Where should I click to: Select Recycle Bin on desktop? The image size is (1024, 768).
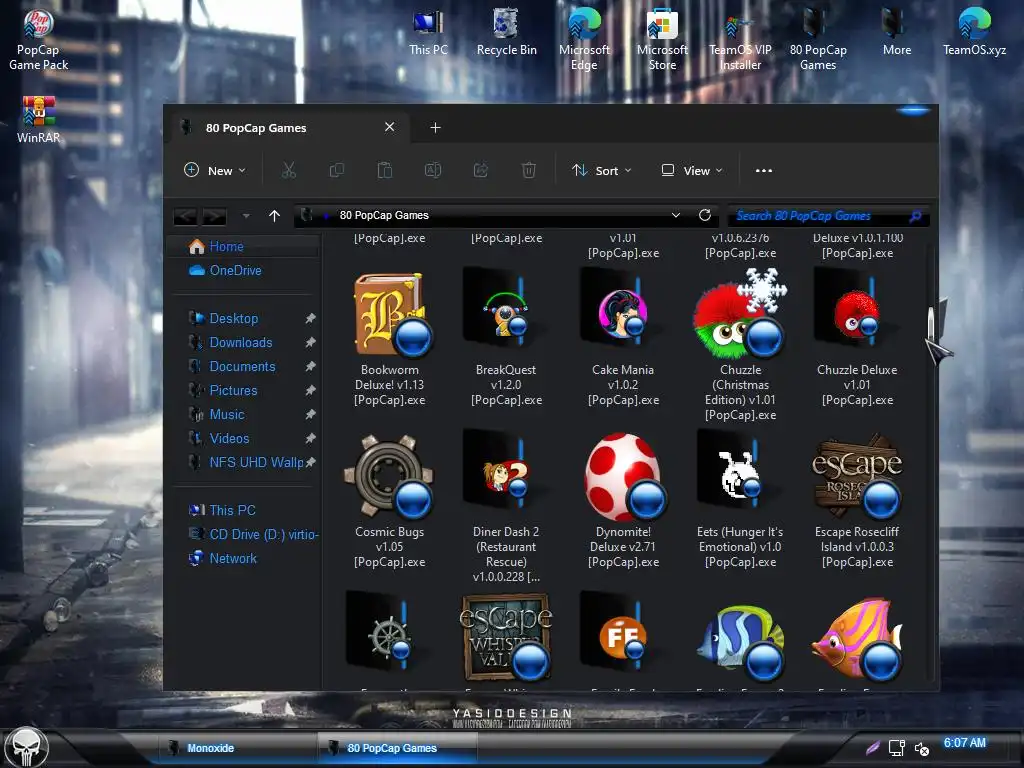506,33
